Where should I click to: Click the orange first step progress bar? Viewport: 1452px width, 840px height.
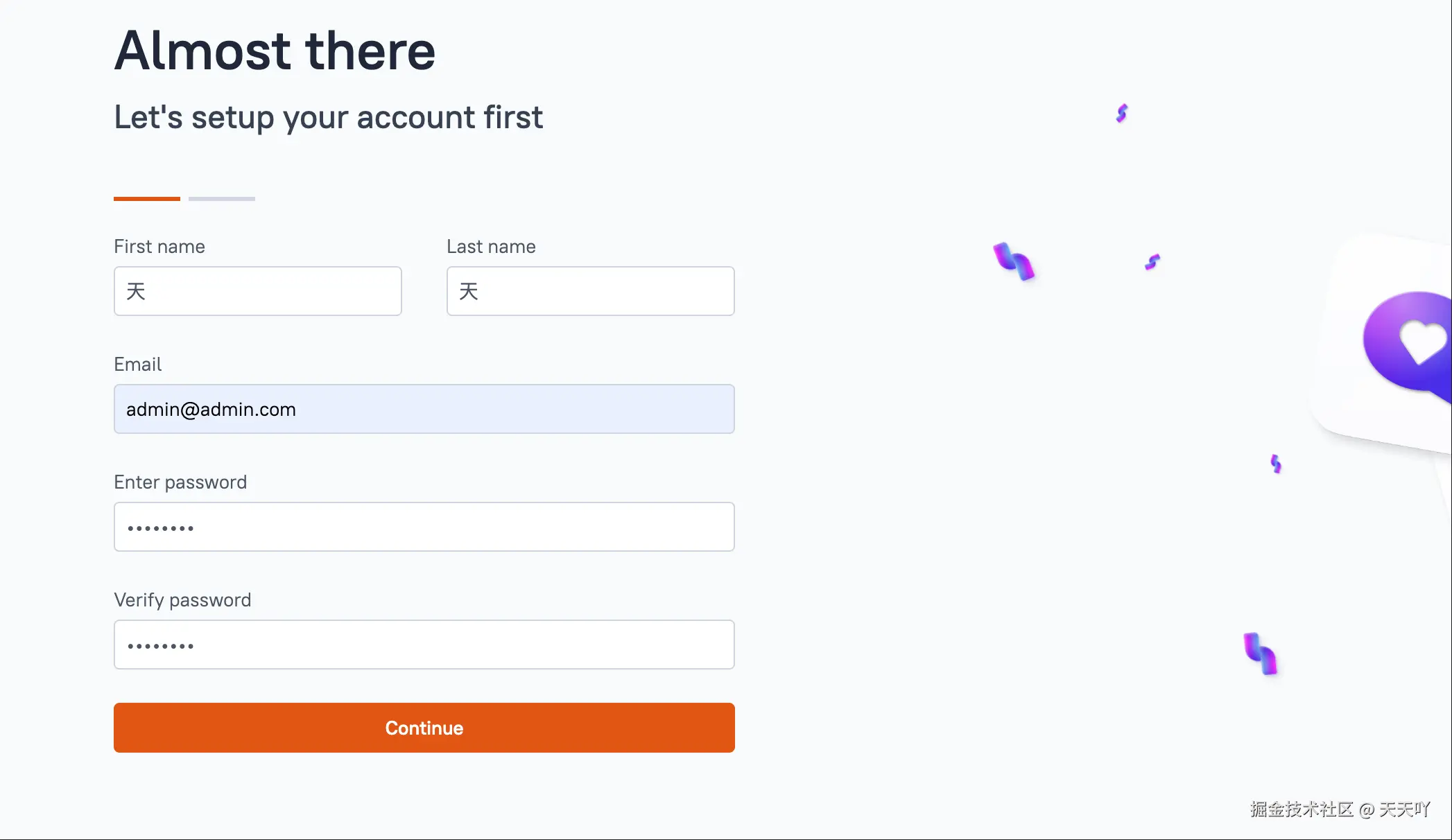(147, 199)
